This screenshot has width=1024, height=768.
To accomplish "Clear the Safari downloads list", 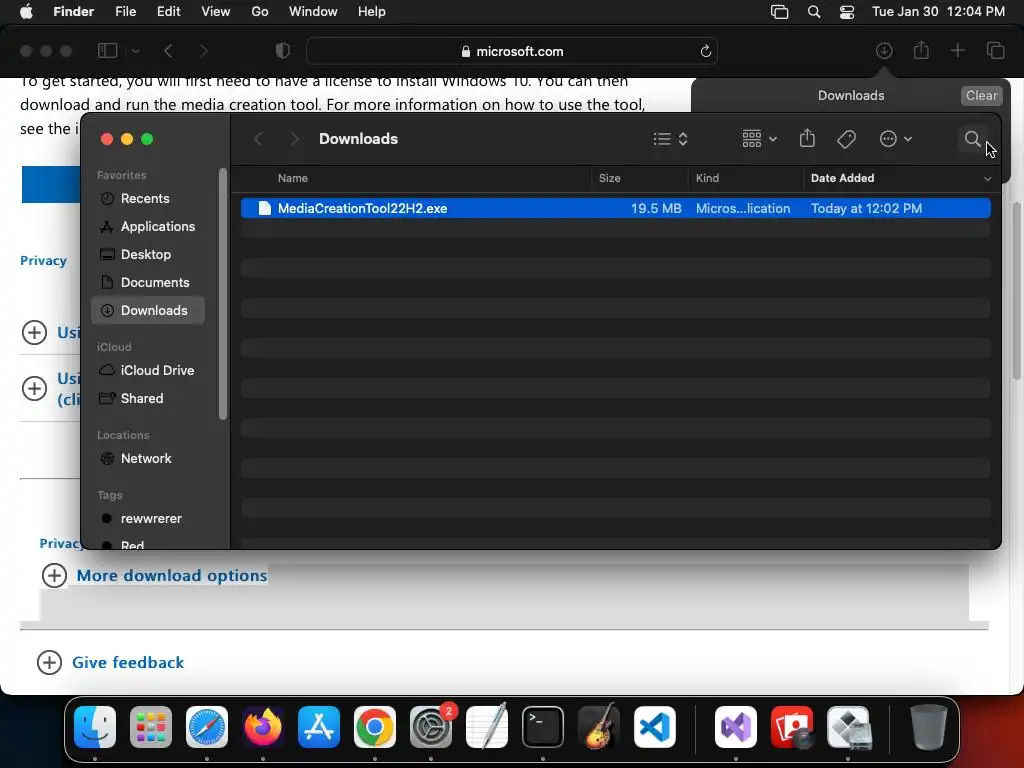I will (x=981, y=95).
